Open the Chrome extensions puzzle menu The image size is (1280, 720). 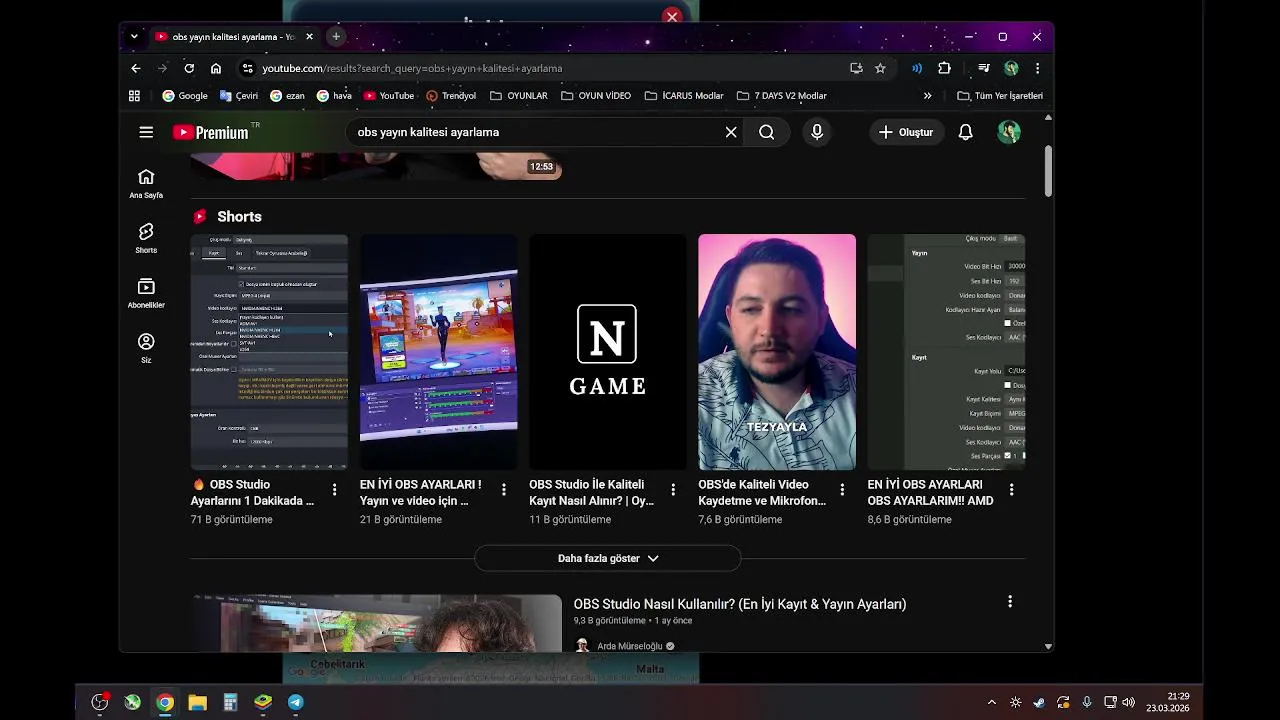coord(944,68)
